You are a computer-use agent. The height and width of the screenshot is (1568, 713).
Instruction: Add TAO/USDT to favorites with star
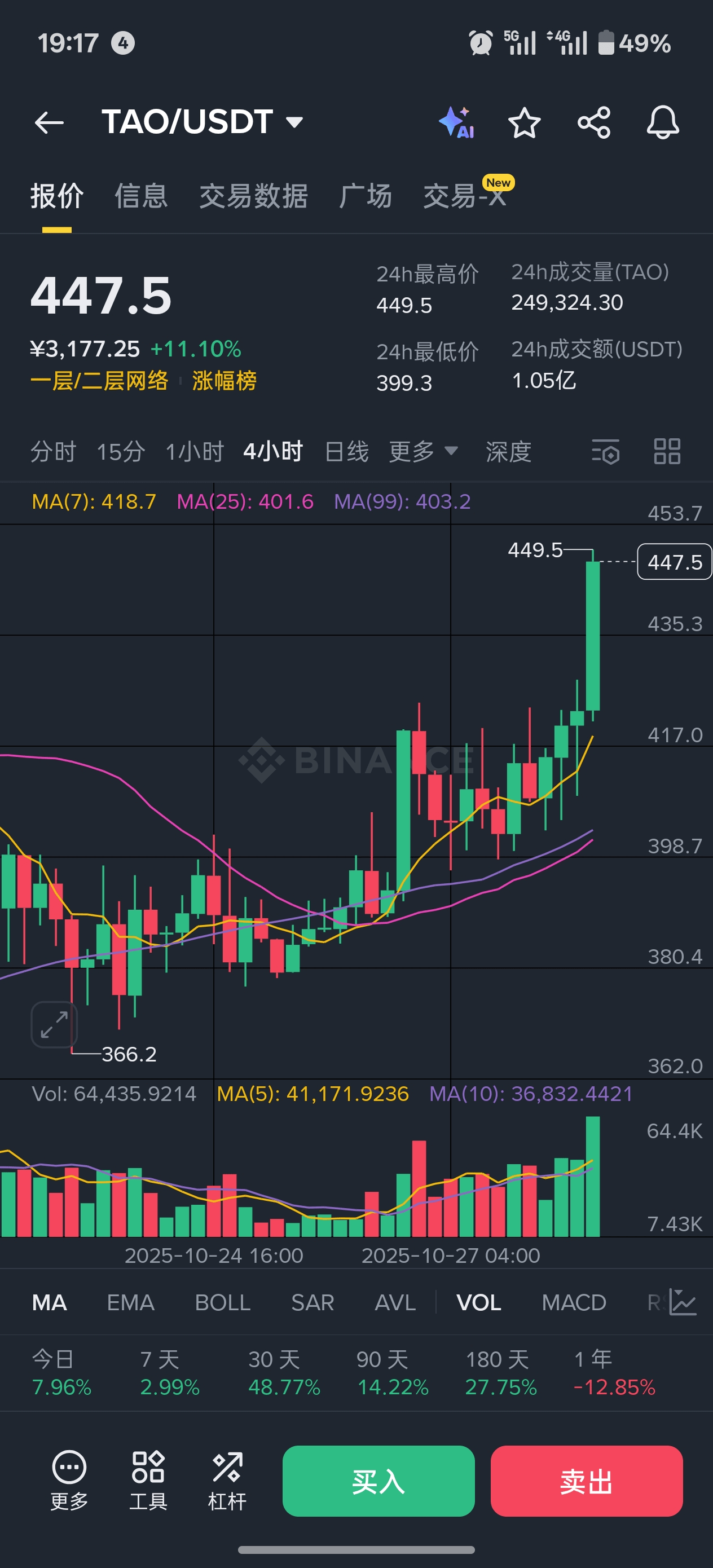click(524, 123)
